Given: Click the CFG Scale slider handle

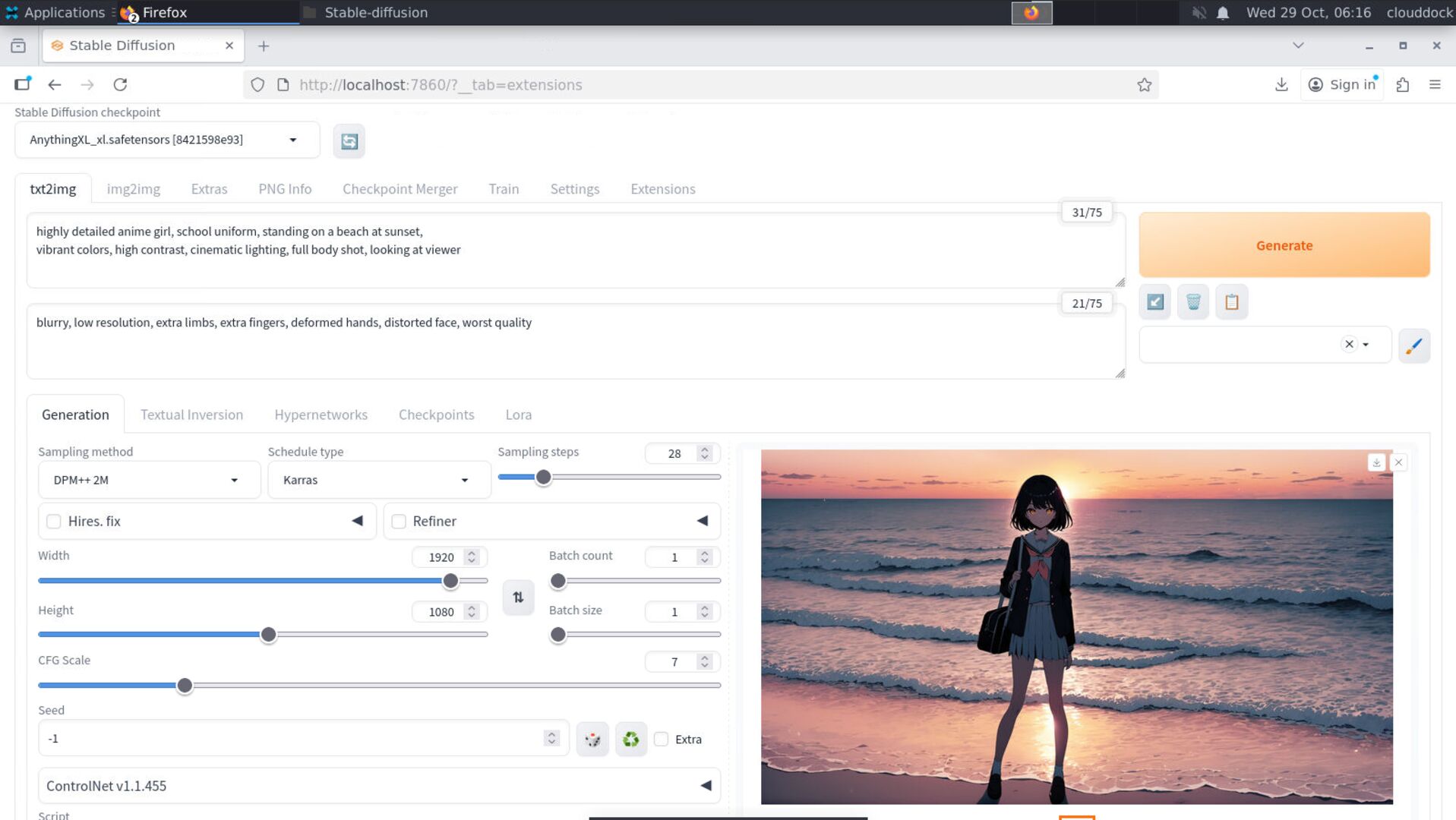Looking at the screenshot, I should tap(185, 686).
